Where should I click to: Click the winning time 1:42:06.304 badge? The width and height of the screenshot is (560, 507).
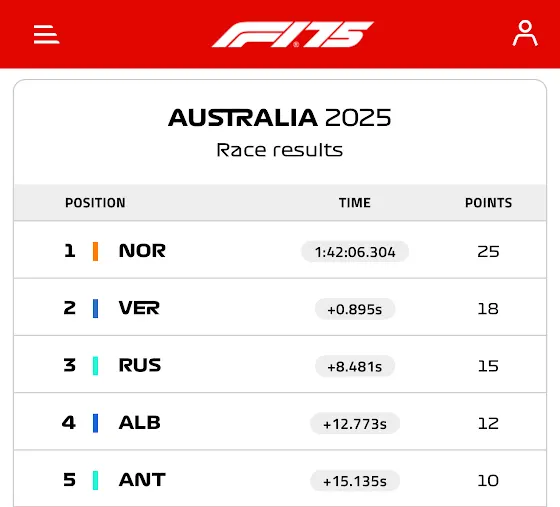[x=355, y=252]
